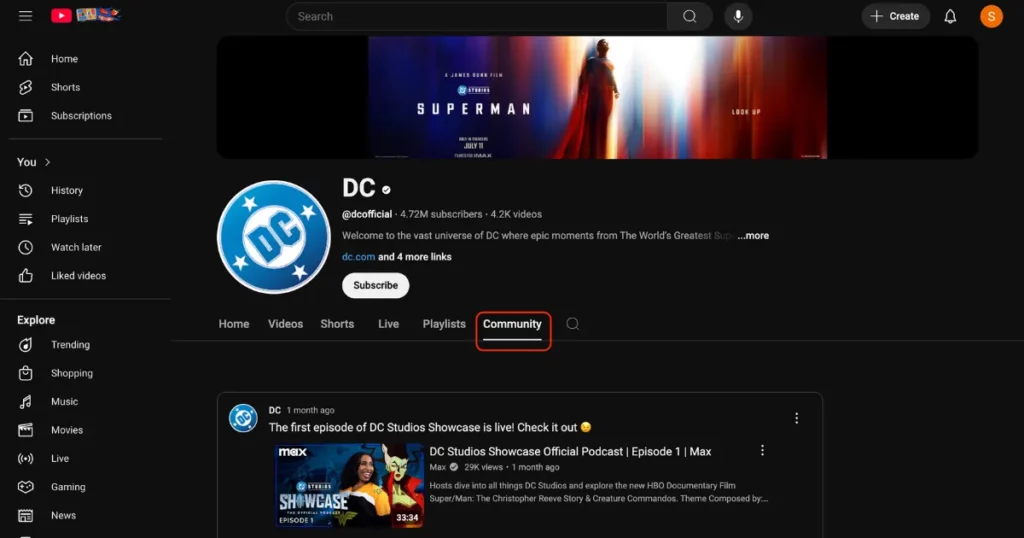Switch to the channel Live tab
Image resolution: width=1024 pixels, height=538 pixels.
pos(389,324)
